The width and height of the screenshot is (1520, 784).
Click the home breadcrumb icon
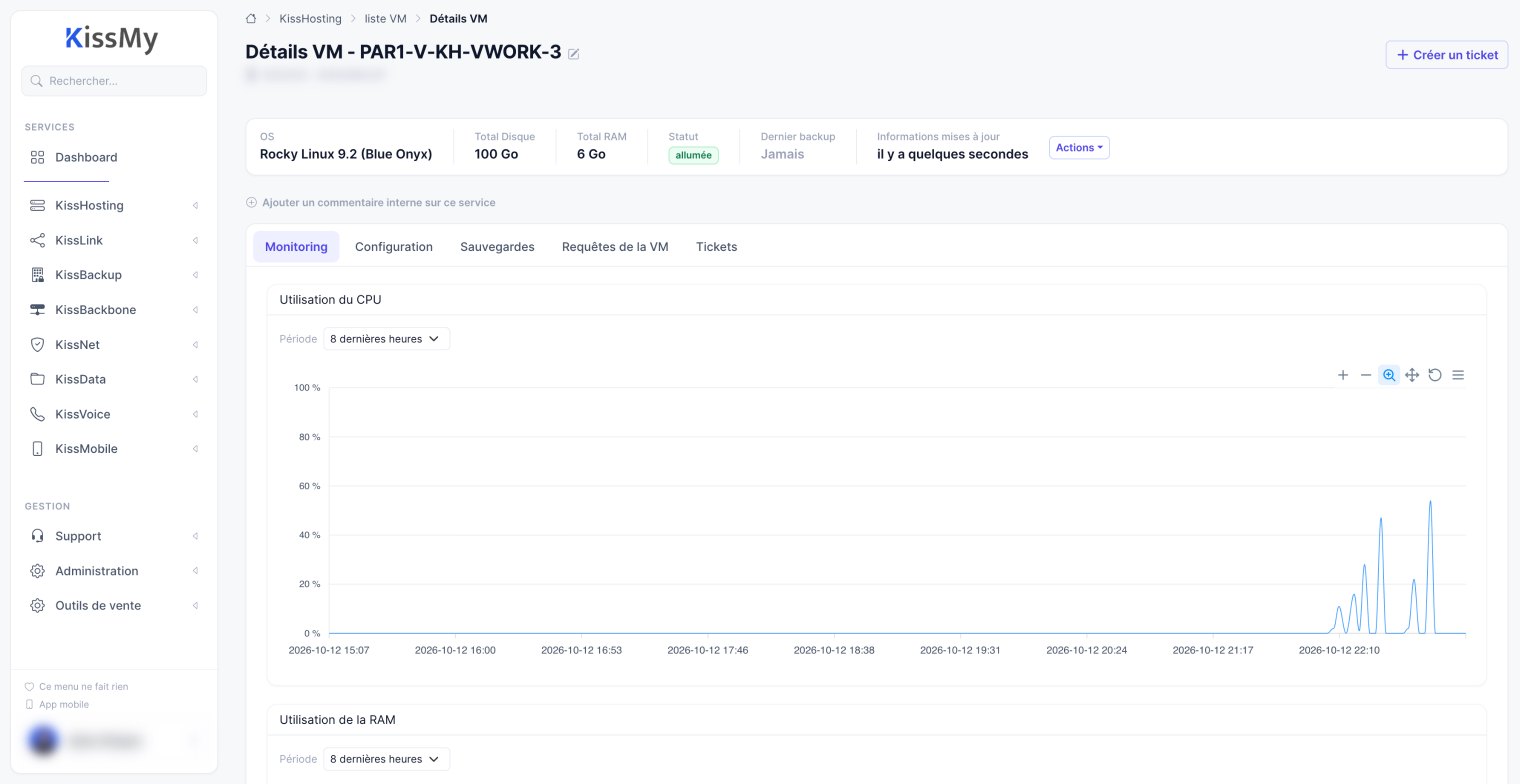(251, 18)
